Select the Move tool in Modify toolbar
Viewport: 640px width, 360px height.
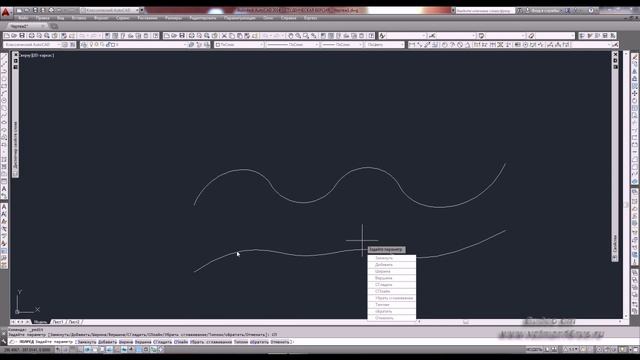tap(635, 93)
